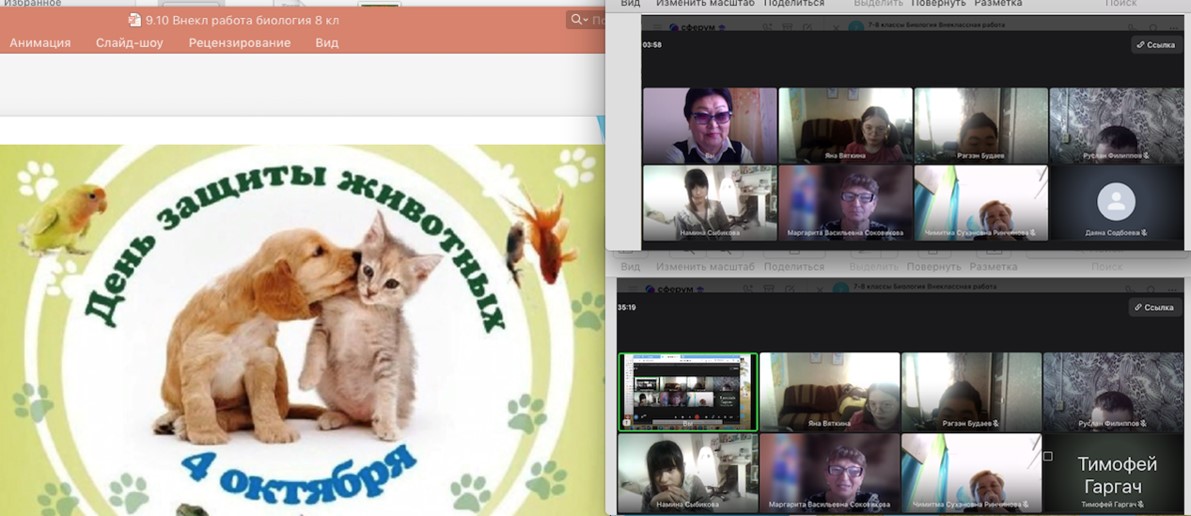
Task: Tick the small square on Тимофей Гаргач's tile
Action: [x=1048, y=457]
